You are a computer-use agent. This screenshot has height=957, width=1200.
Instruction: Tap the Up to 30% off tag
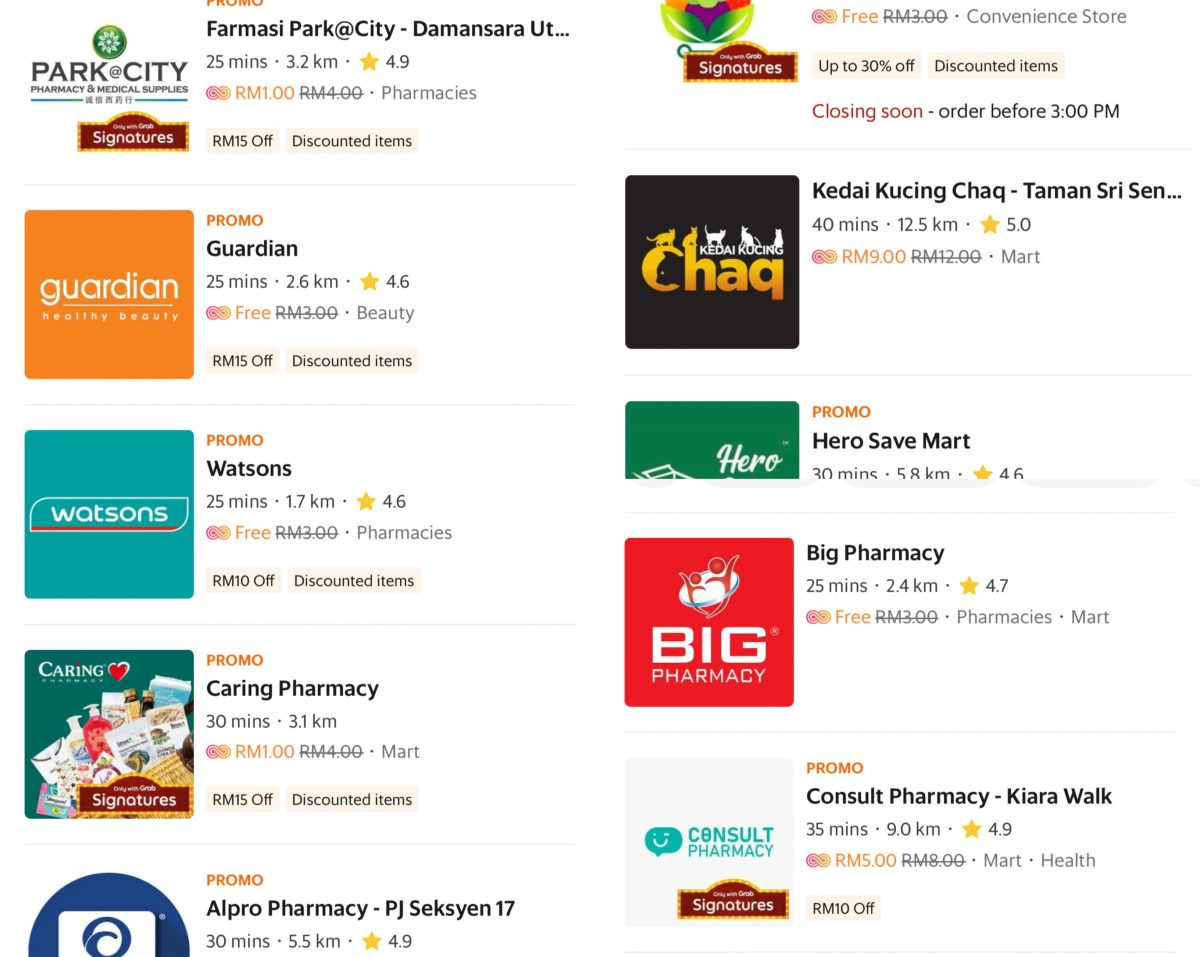(866, 66)
